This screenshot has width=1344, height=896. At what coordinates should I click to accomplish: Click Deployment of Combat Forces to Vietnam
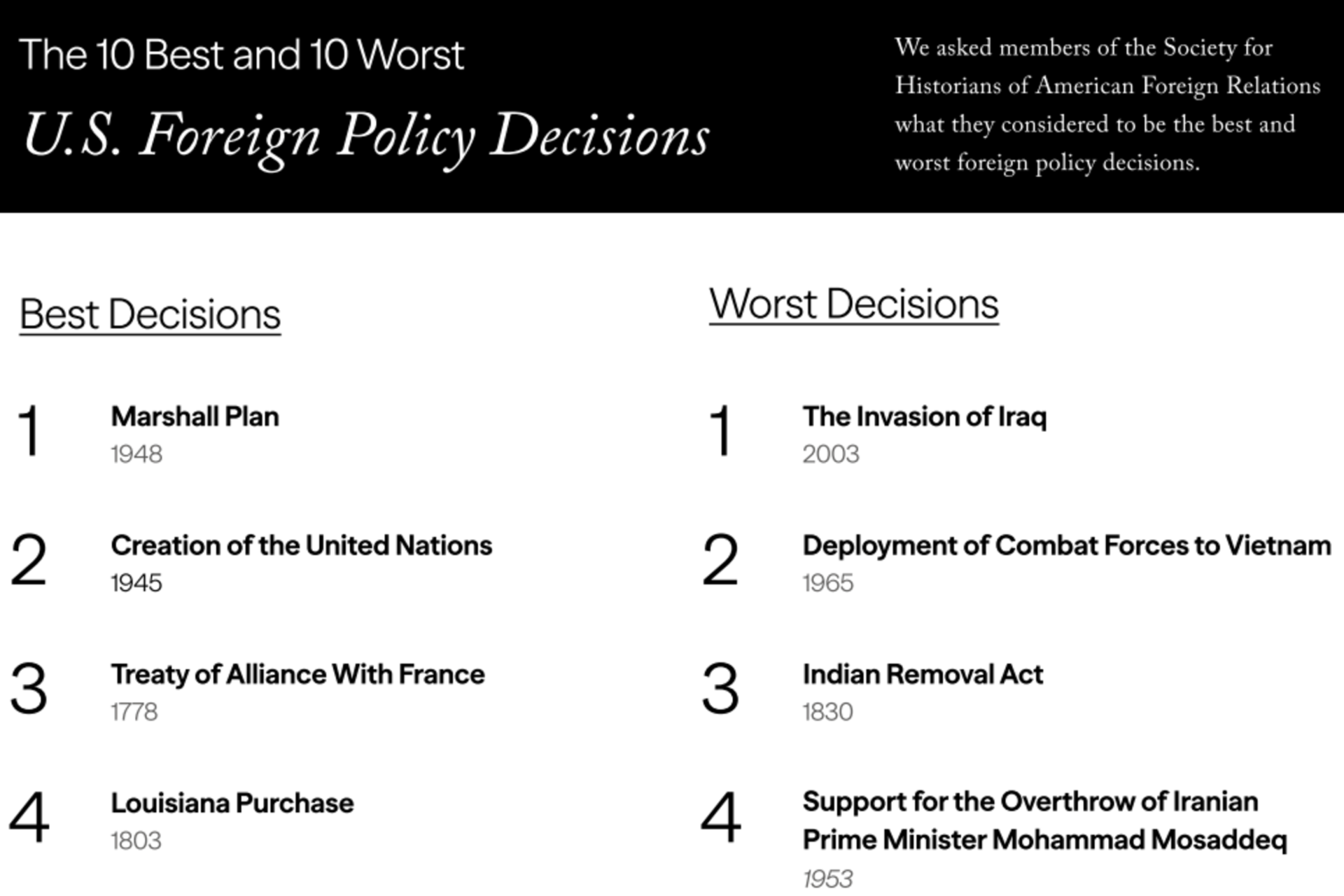(x=1066, y=545)
